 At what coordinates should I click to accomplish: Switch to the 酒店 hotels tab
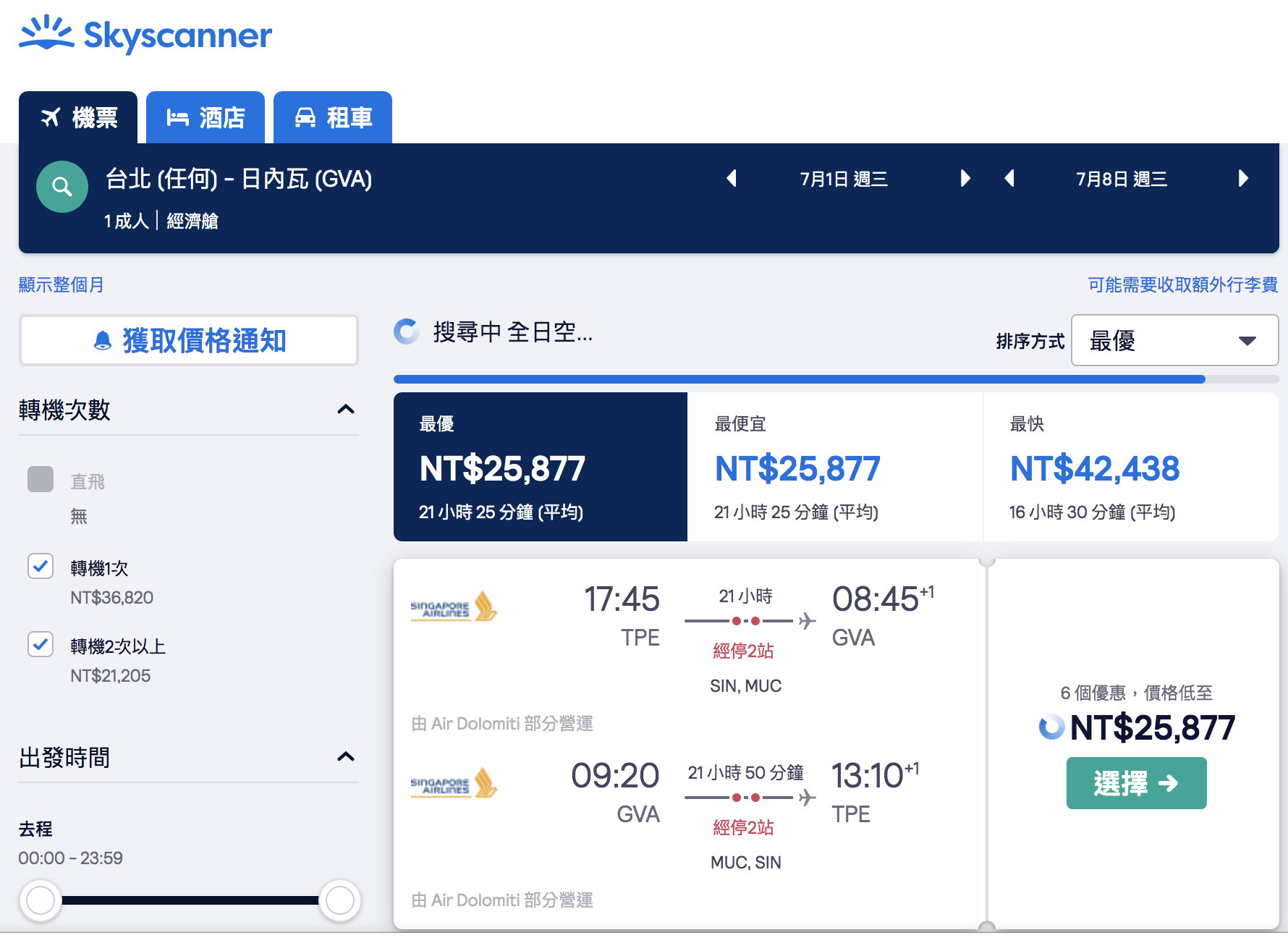206,117
